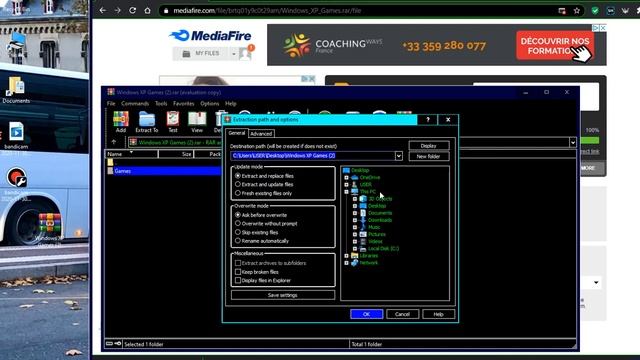Click OK to start extraction

(x=367, y=314)
